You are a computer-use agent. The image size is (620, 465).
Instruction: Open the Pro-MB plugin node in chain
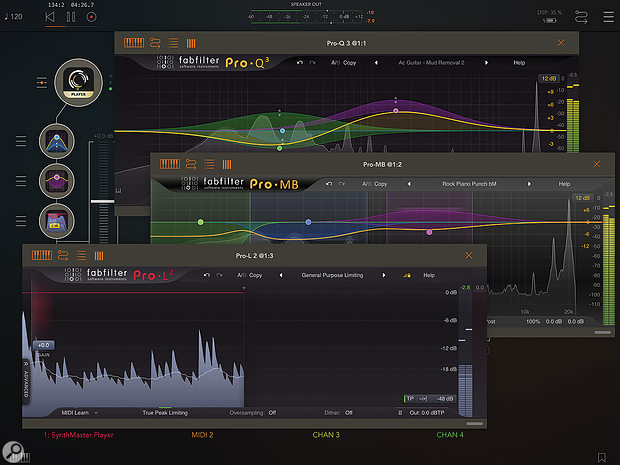click(57, 181)
